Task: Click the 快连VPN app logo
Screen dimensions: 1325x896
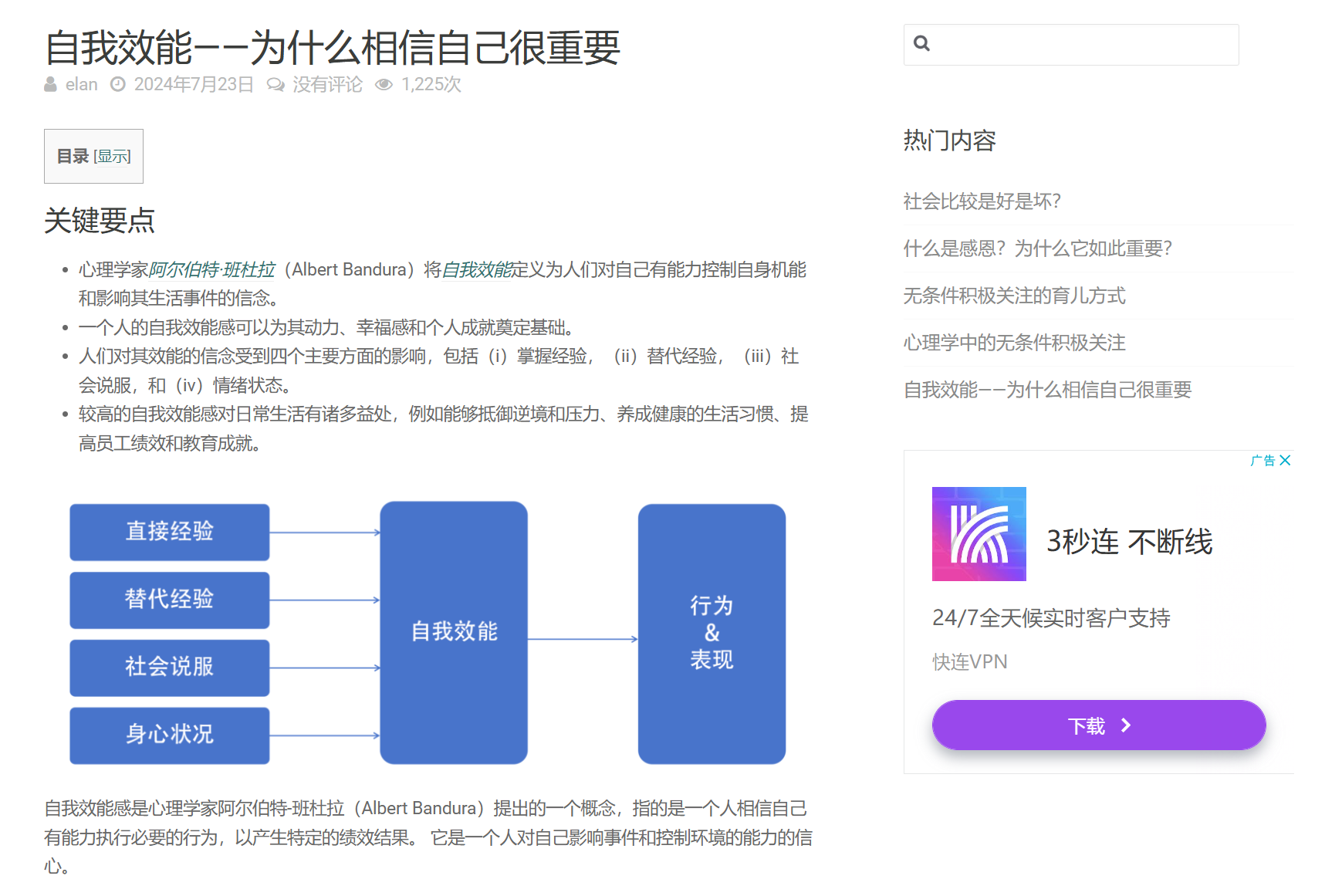Action: 979,534
